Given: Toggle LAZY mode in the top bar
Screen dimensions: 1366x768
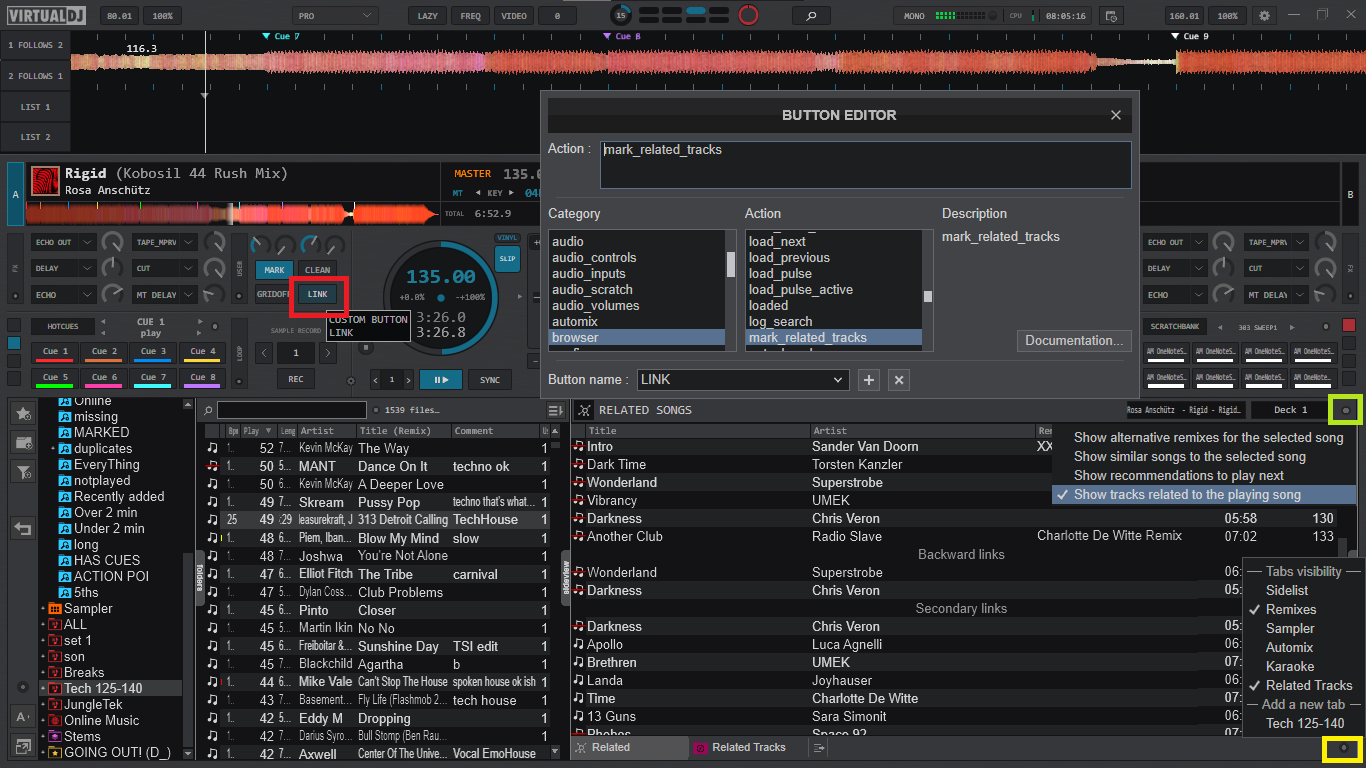Looking at the screenshot, I should click(428, 16).
